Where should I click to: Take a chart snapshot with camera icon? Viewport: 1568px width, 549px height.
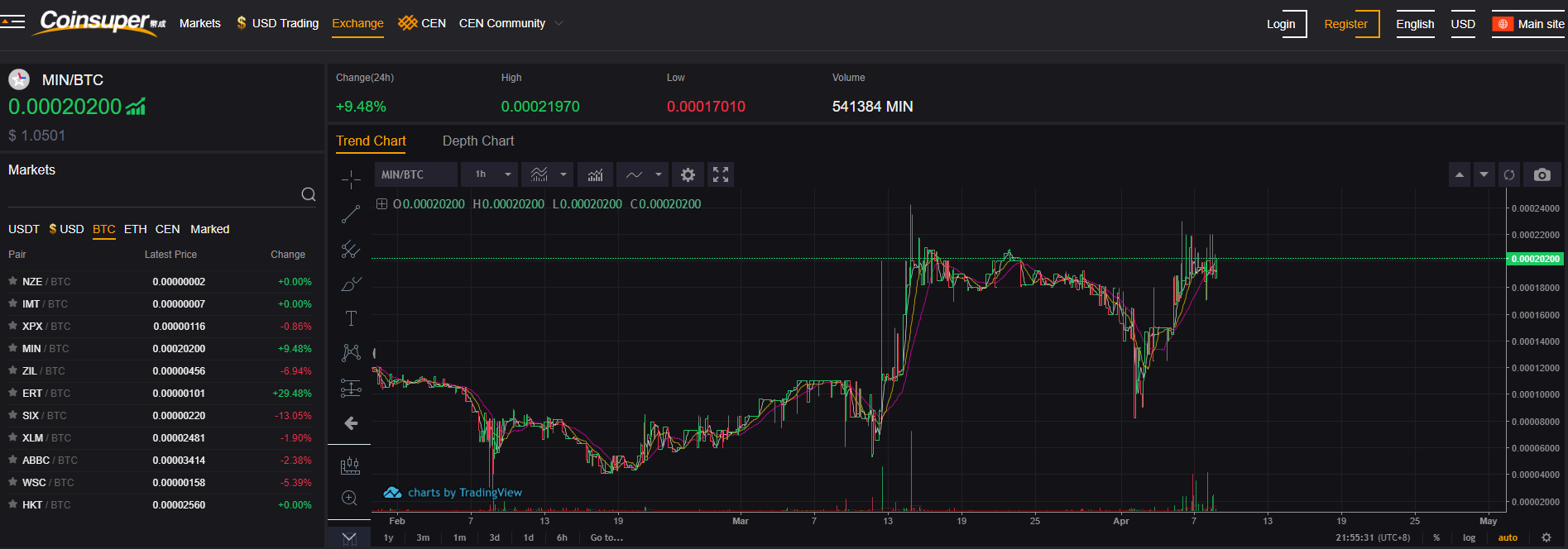coord(1542,174)
